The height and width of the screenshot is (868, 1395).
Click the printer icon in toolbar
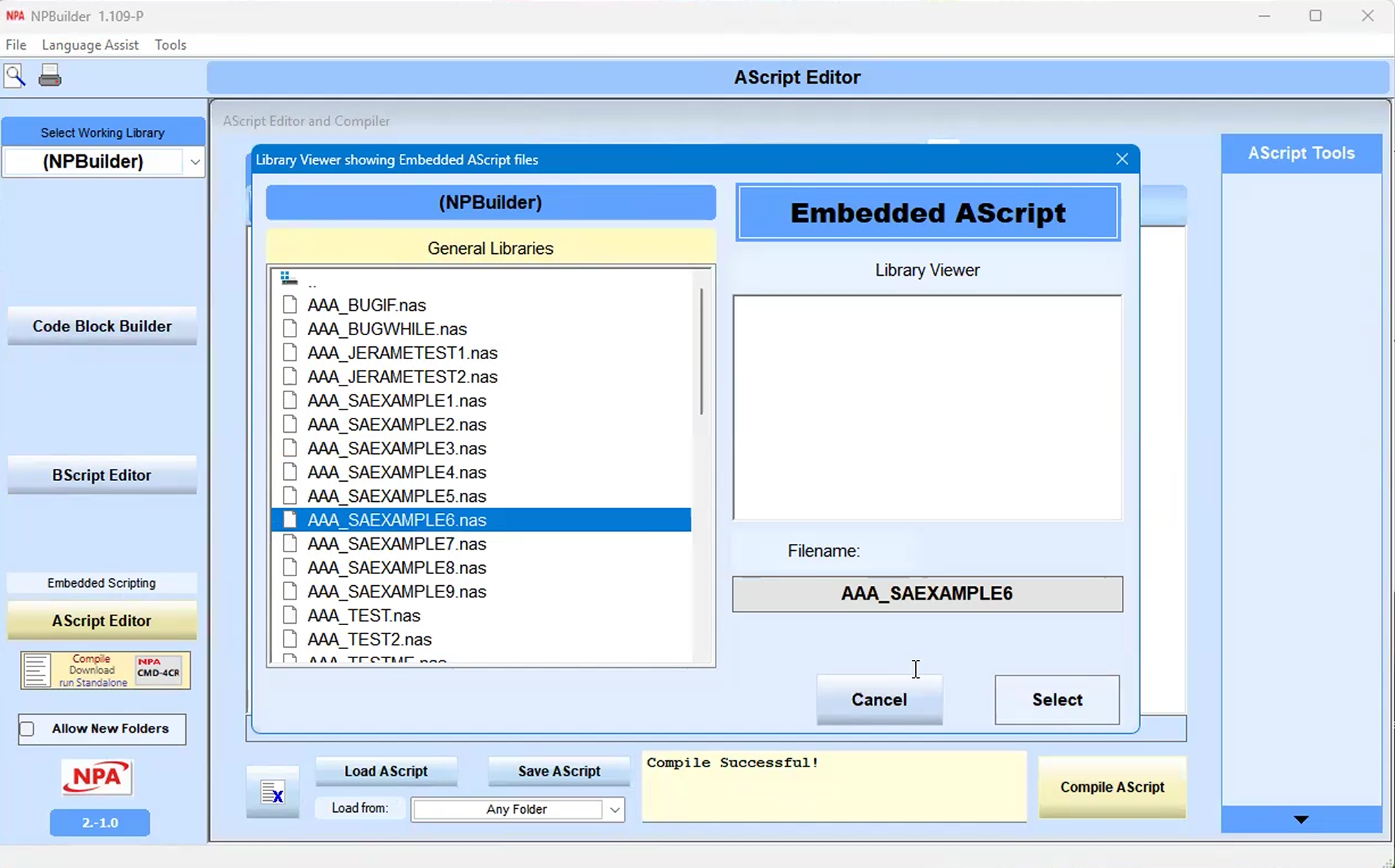(x=50, y=76)
